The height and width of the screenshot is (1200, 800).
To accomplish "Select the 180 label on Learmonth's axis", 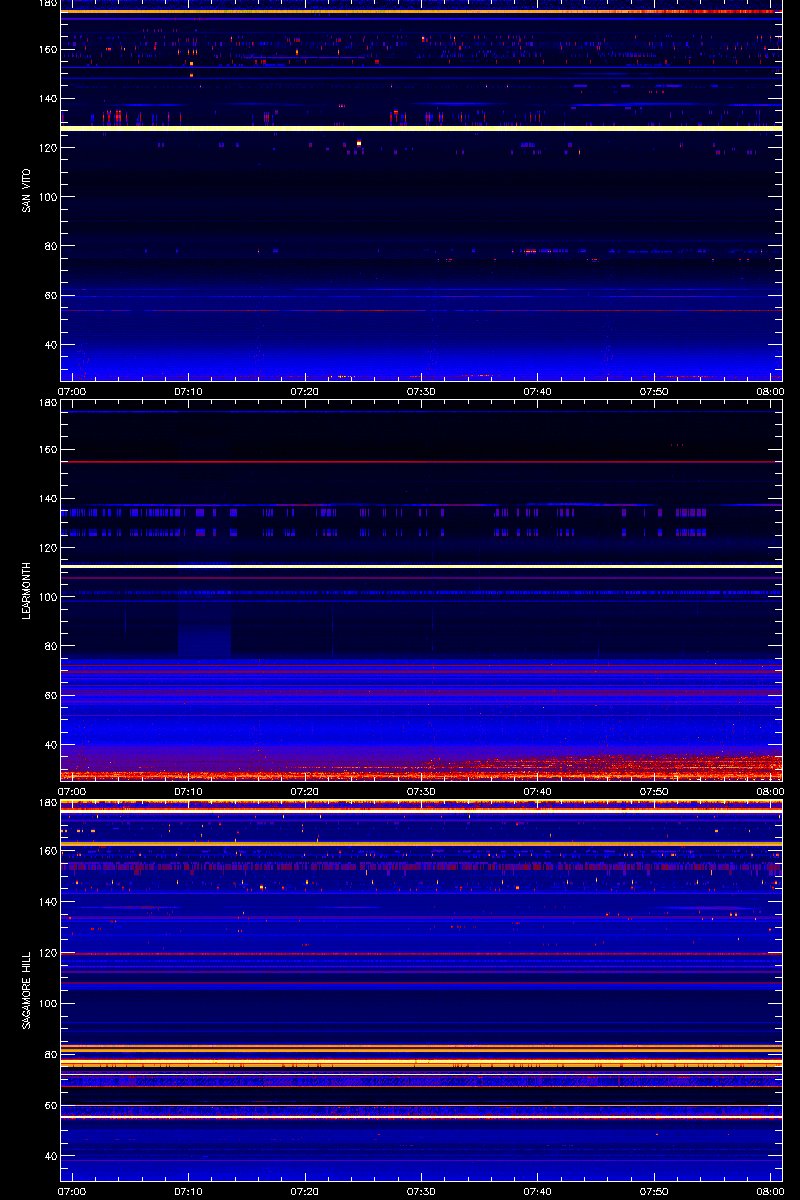I will pos(48,404).
